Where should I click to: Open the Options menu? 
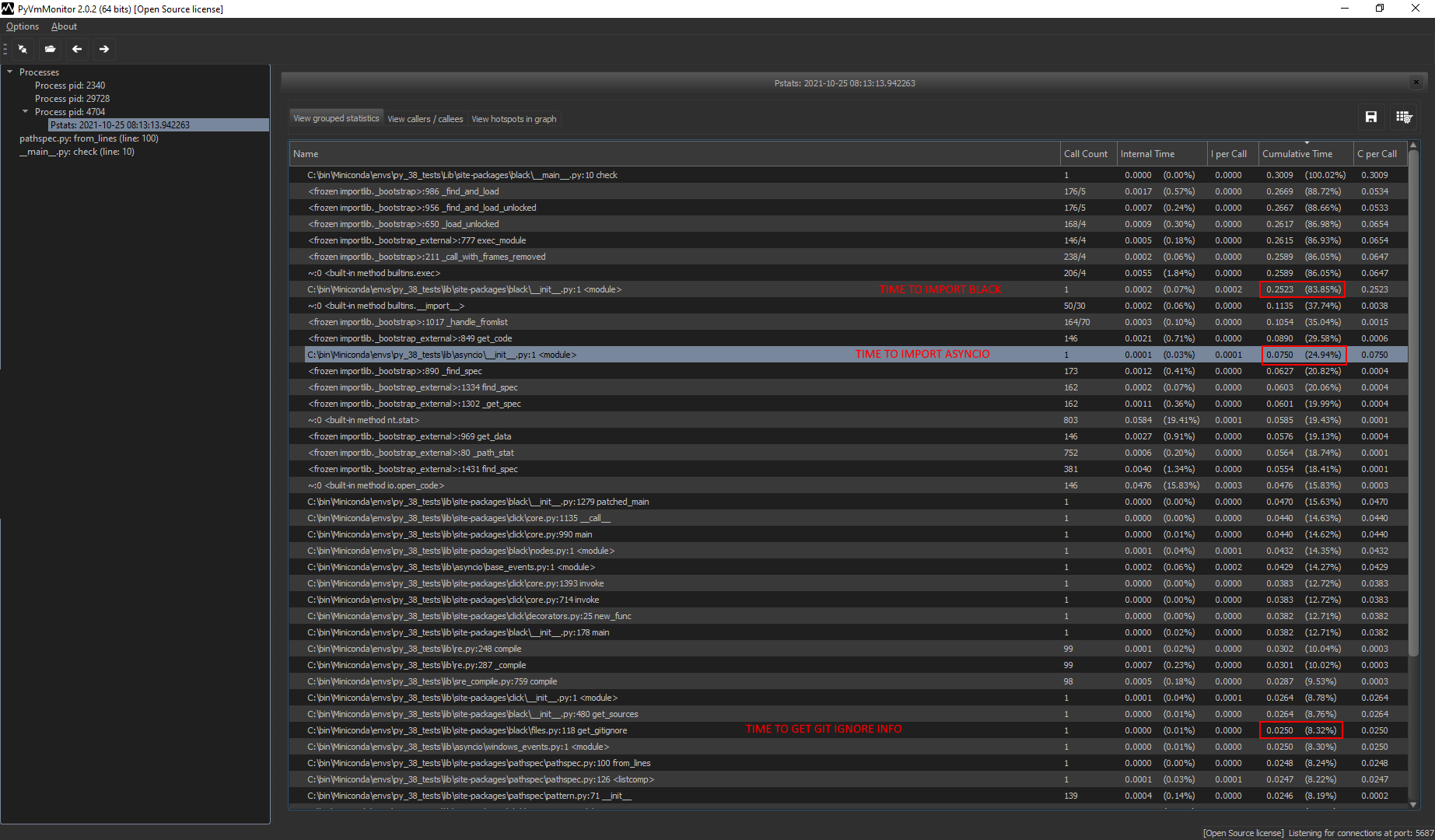click(x=22, y=26)
